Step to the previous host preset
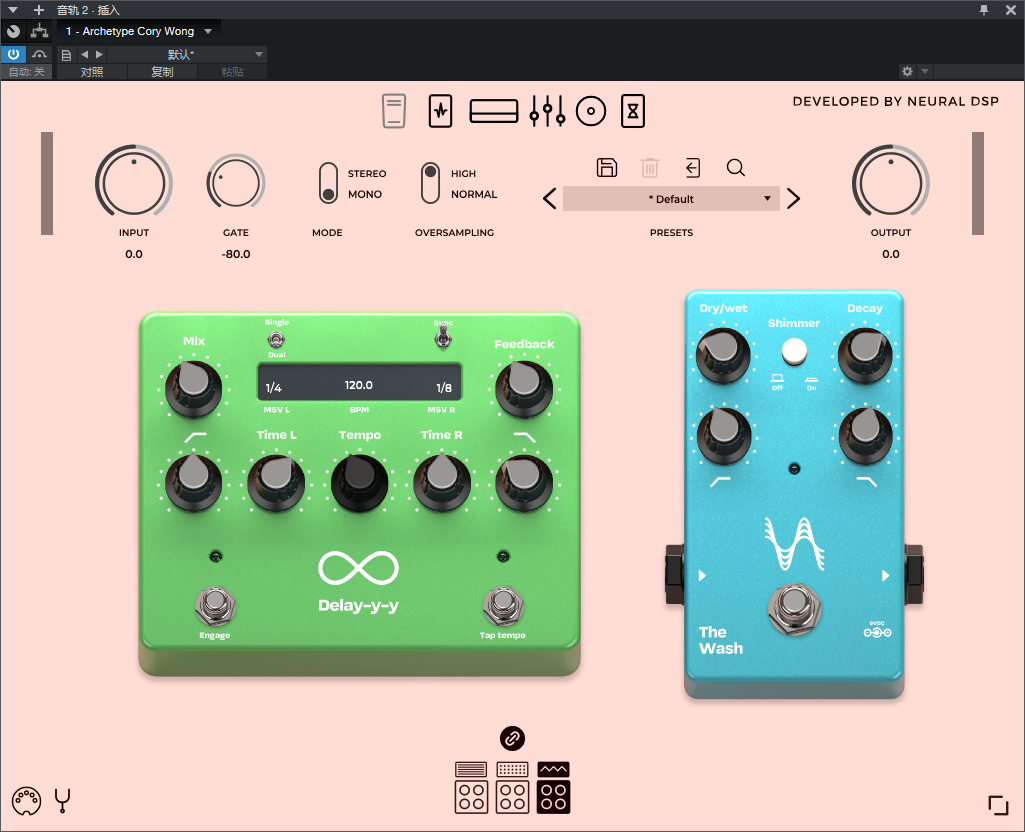The width and height of the screenshot is (1025, 832). [84, 55]
